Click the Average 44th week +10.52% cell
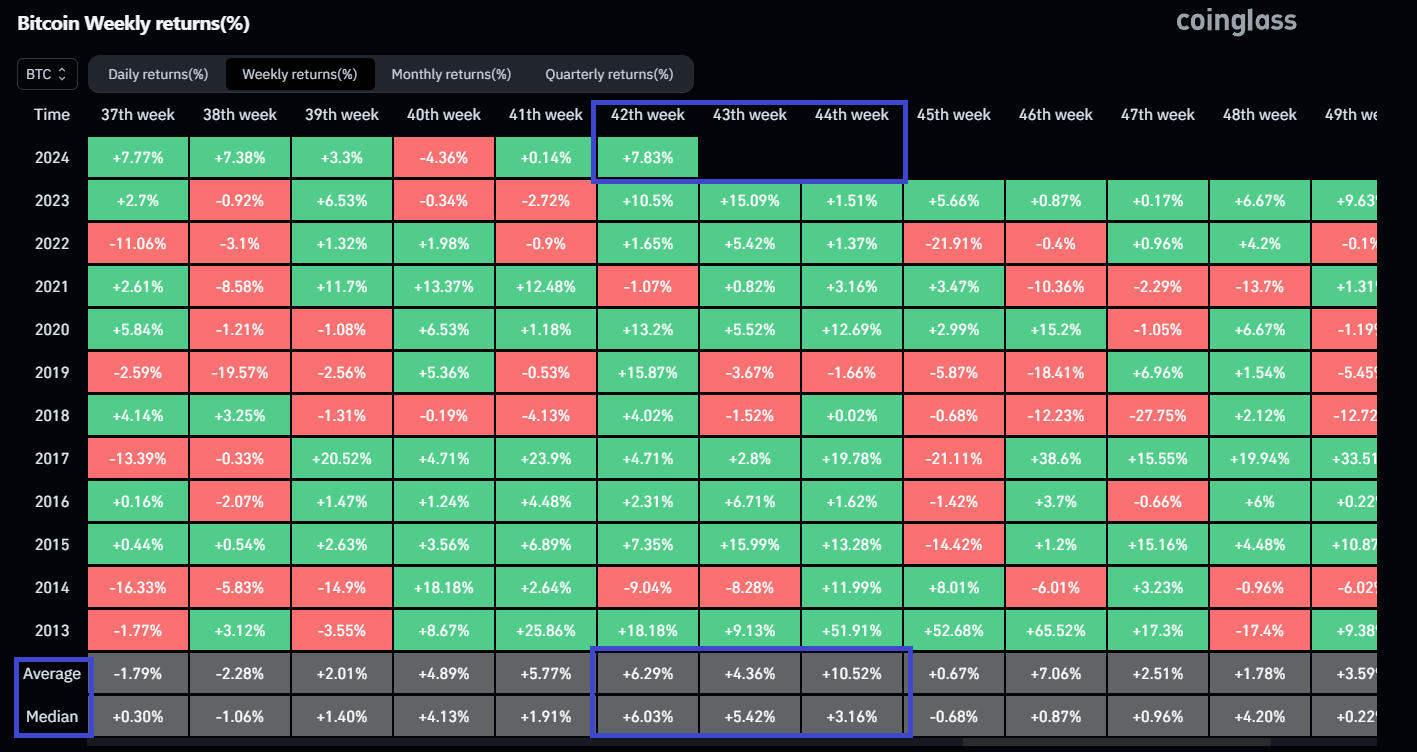 coord(852,674)
